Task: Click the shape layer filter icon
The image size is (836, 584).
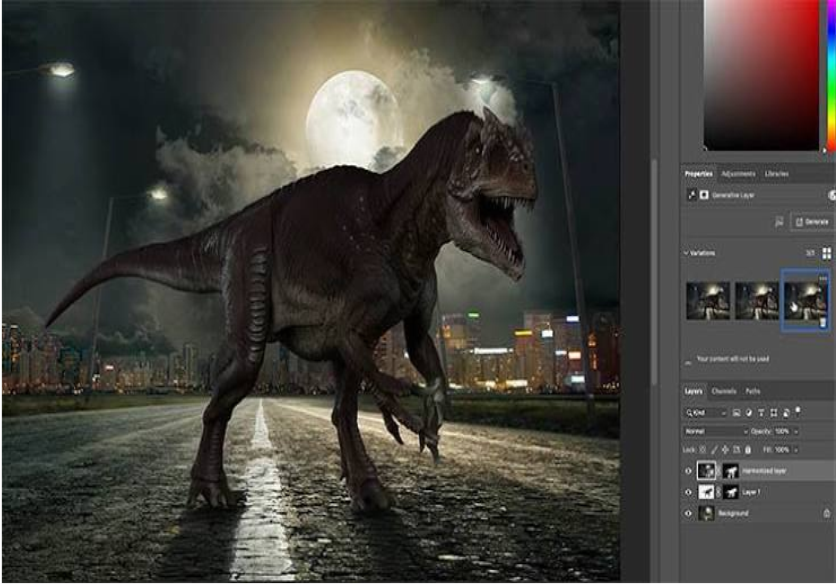Action: tap(774, 412)
